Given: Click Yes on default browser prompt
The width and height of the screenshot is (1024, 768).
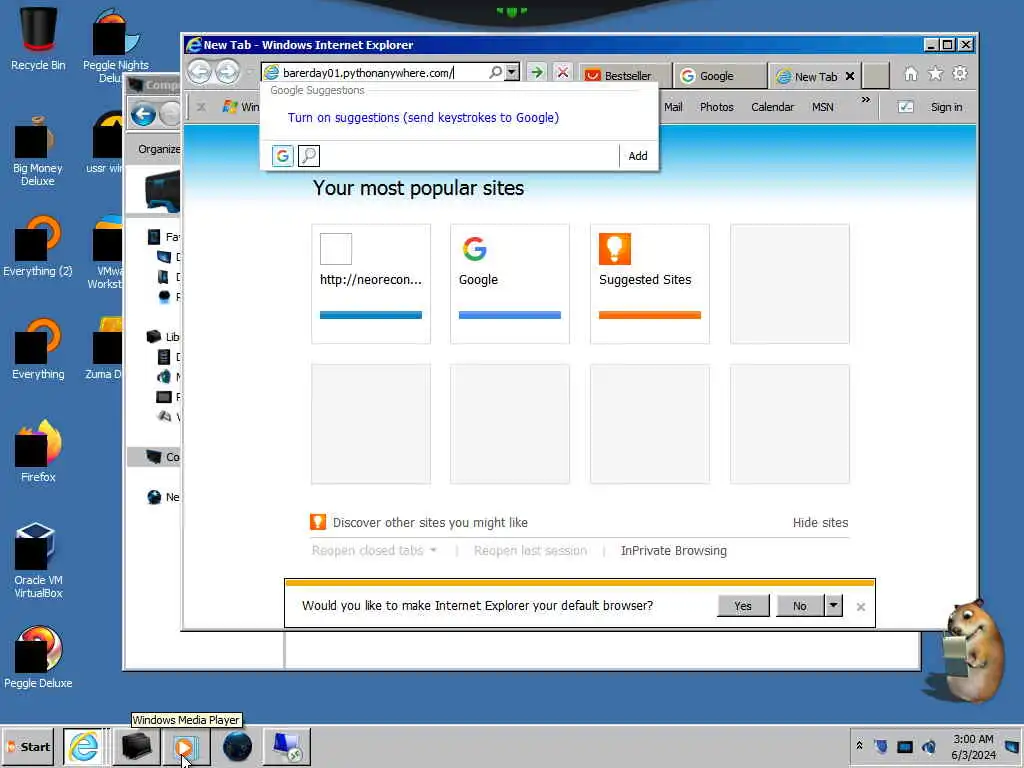Looking at the screenshot, I should coord(743,605).
